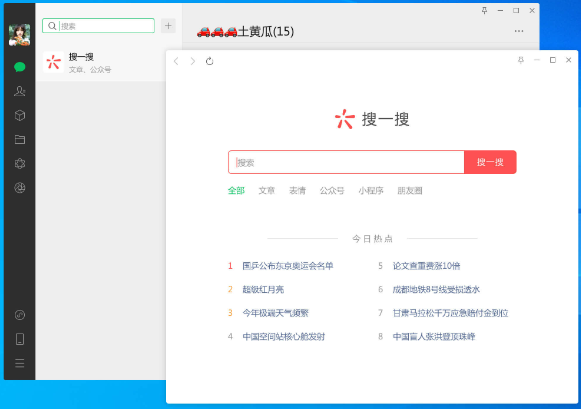The height and width of the screenshot is (409, 581).
Task: Click the 搜一搜 logo heading
Action: (372, 119)
